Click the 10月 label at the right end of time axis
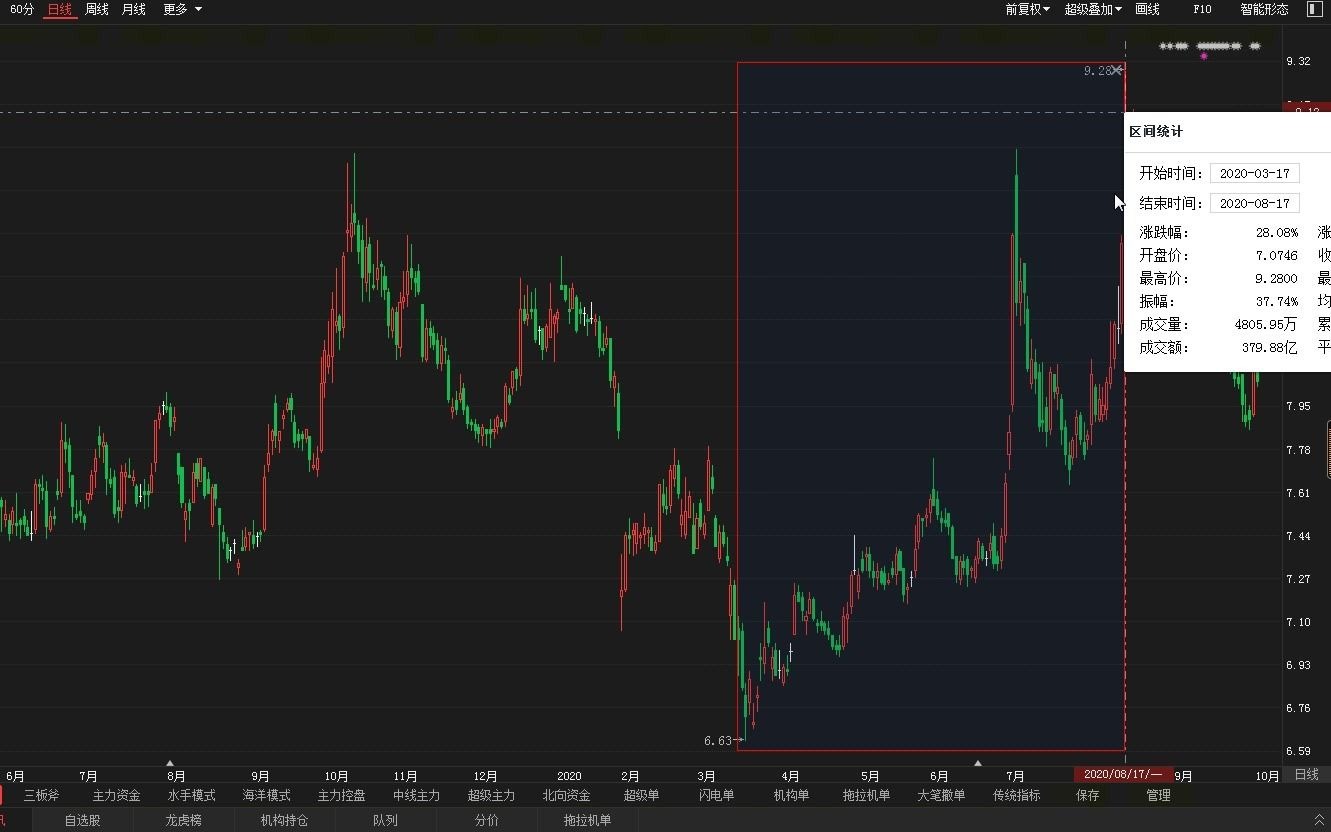This screenshot has width=1331, height=832. click(x=1267, y=776)
